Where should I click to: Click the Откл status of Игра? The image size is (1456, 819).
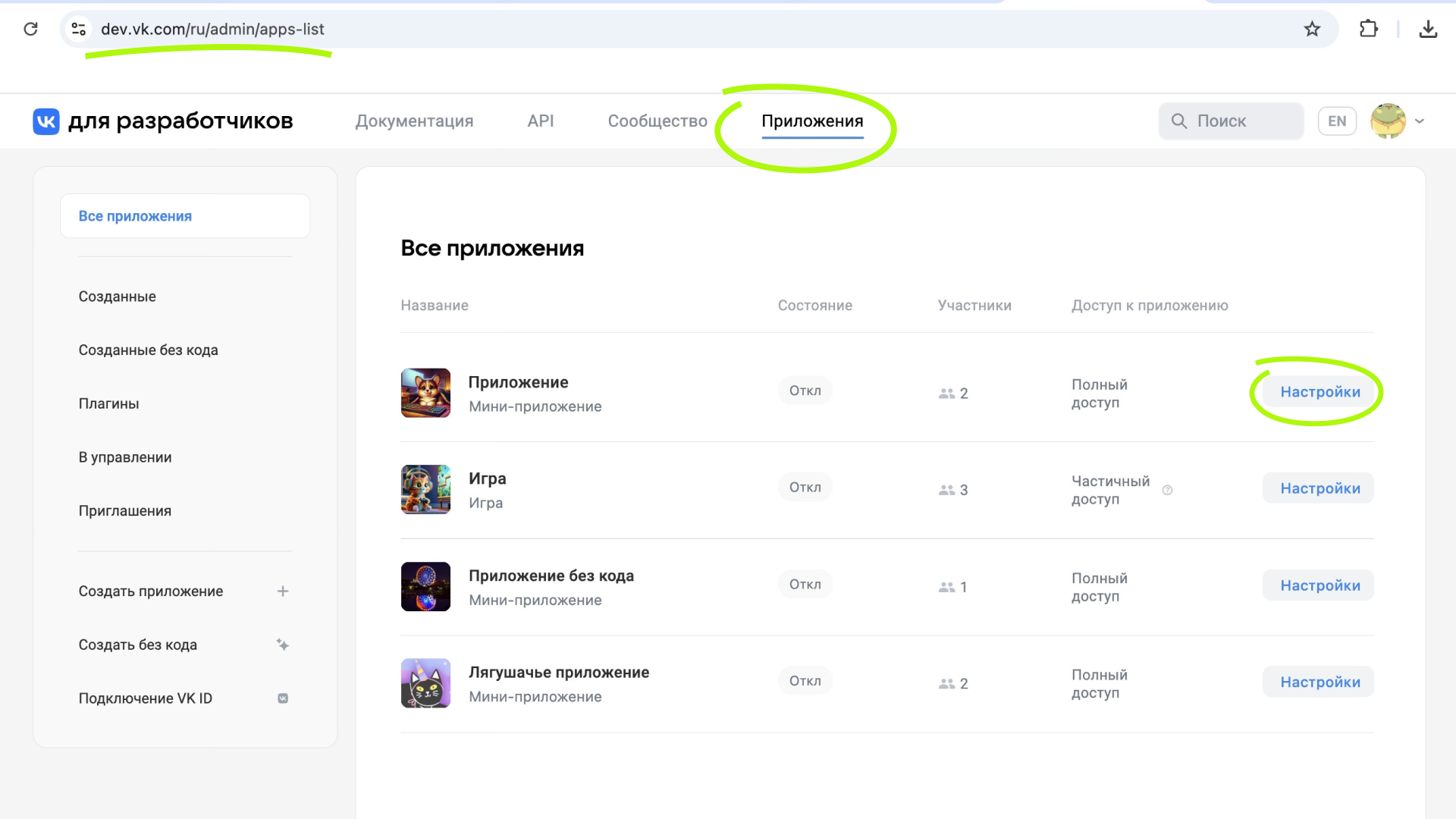[x=805, y=487]
